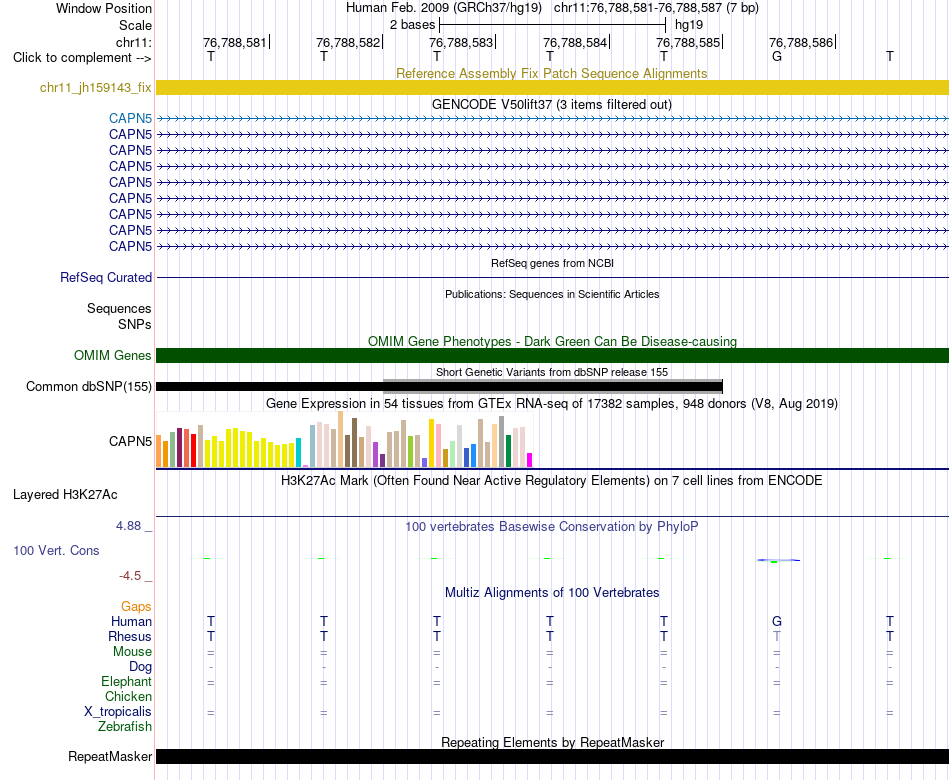Image resolution: width=950 pixels, height=780 pixels.
Task: Open Short Genetic Variants from dbSNP title
Action: (x=552, y=372)
